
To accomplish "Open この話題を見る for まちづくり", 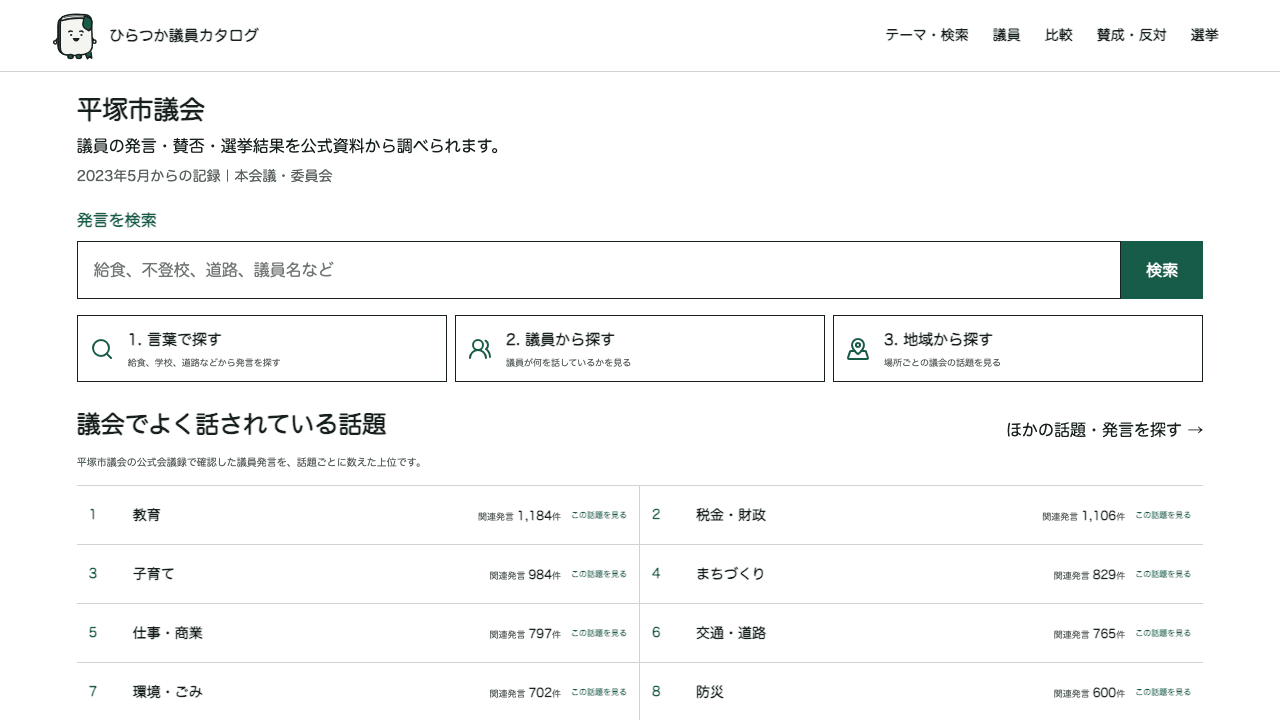I will pos(1163,574).
